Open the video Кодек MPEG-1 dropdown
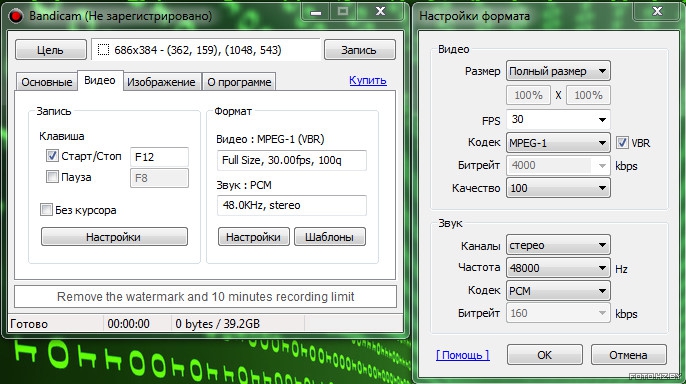 558,143
